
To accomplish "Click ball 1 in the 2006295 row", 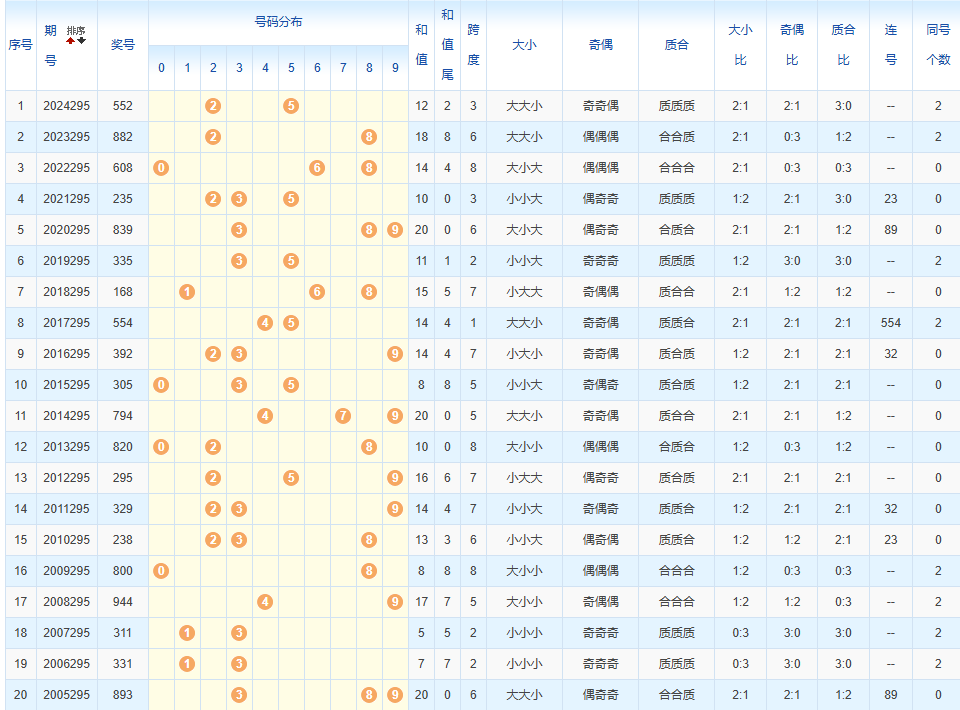I will 187,664.
